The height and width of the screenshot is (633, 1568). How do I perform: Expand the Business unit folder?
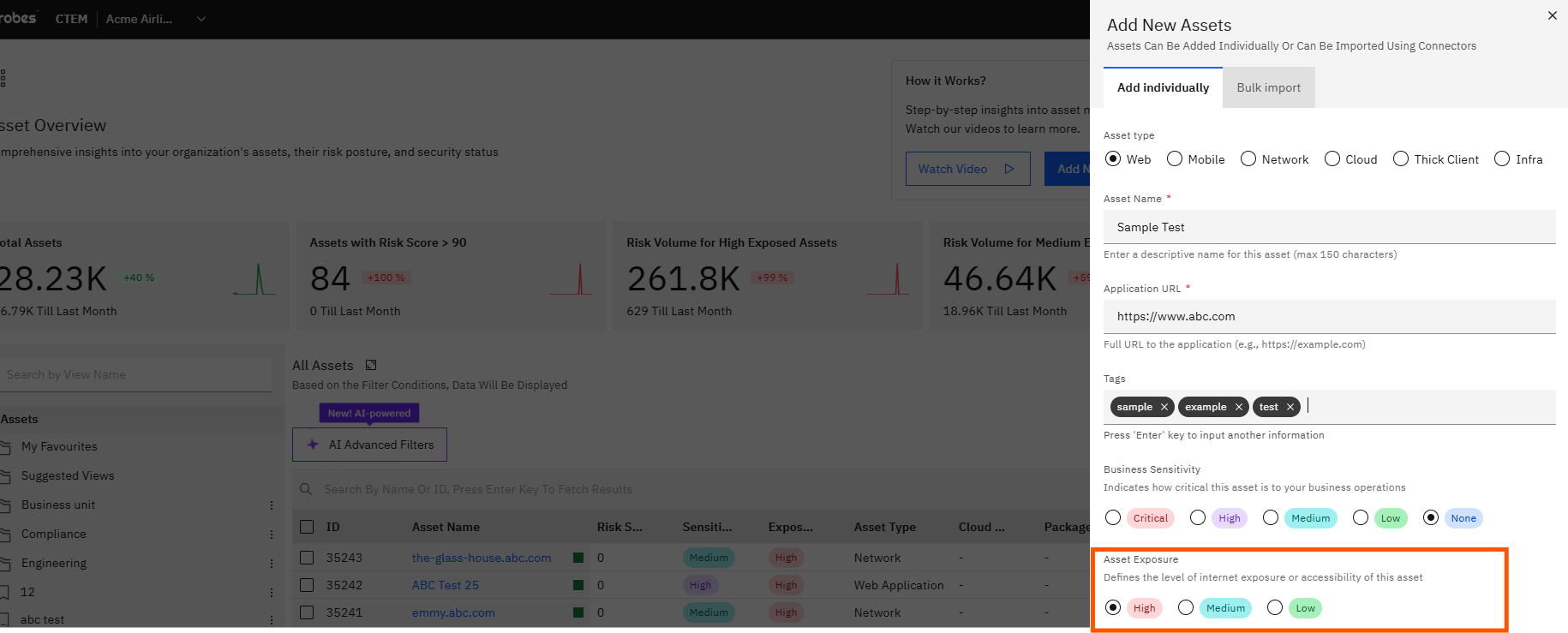(x=4, y=505)
